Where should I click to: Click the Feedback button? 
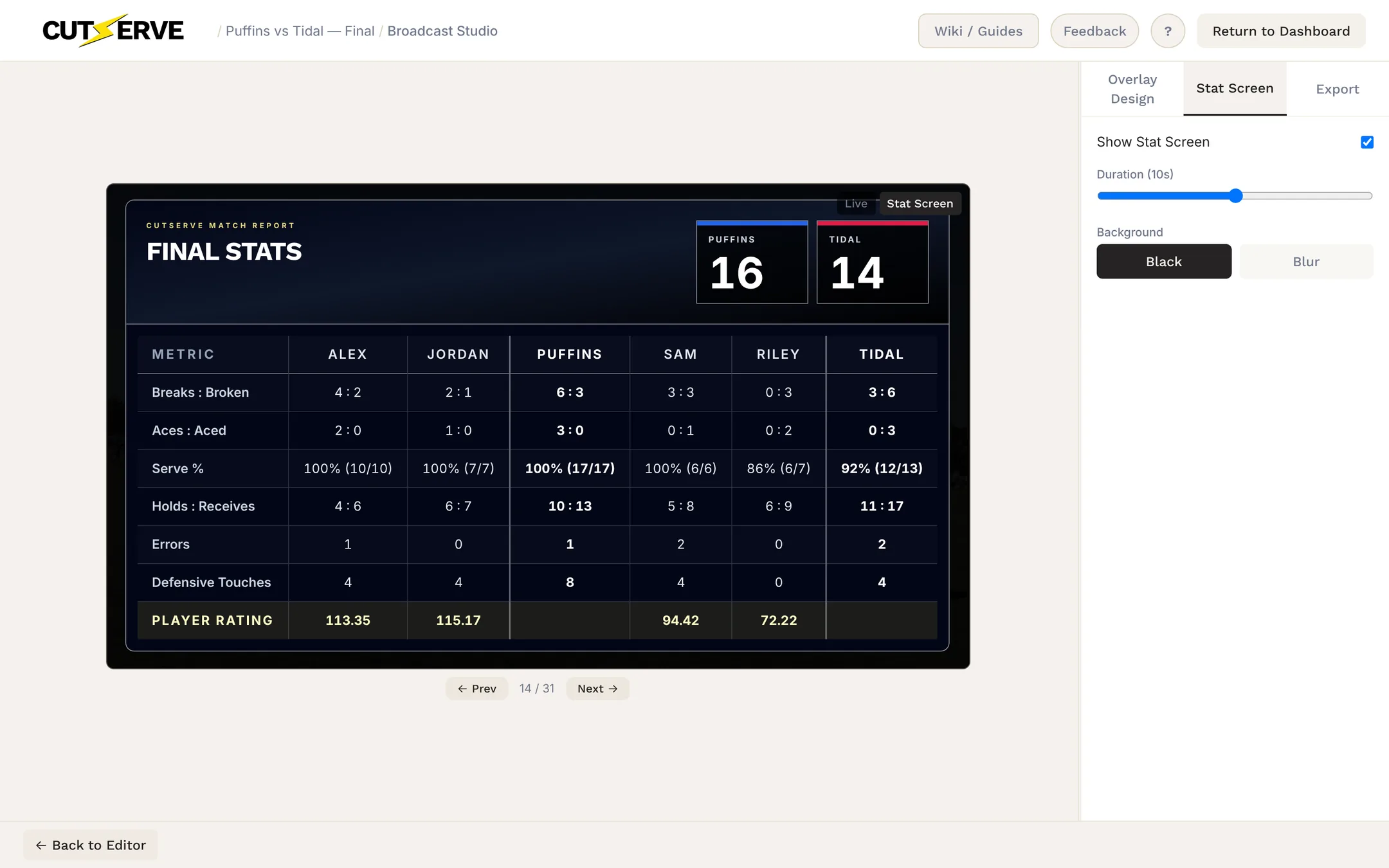pyautogui.click(x=1094, y=31)
